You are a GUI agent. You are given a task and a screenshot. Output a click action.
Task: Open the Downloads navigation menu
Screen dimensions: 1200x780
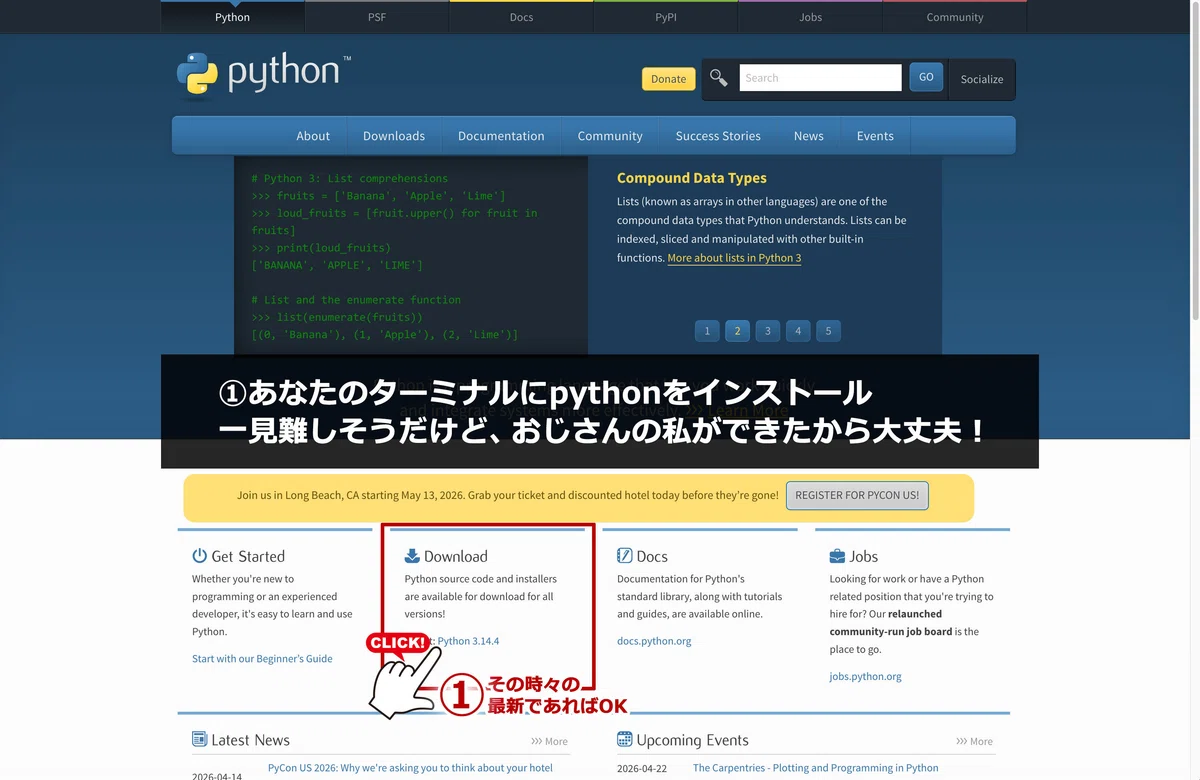pyautogui.click(x=394, y=136)
